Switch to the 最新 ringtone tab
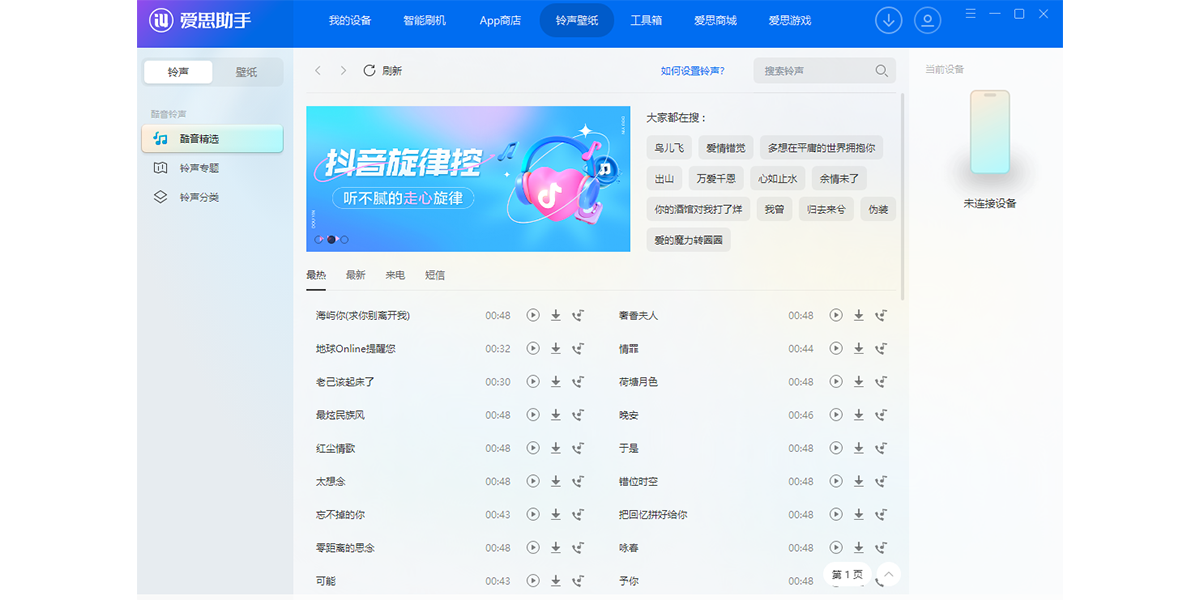This screenshot has height=600, width=1200. point(355,275)
